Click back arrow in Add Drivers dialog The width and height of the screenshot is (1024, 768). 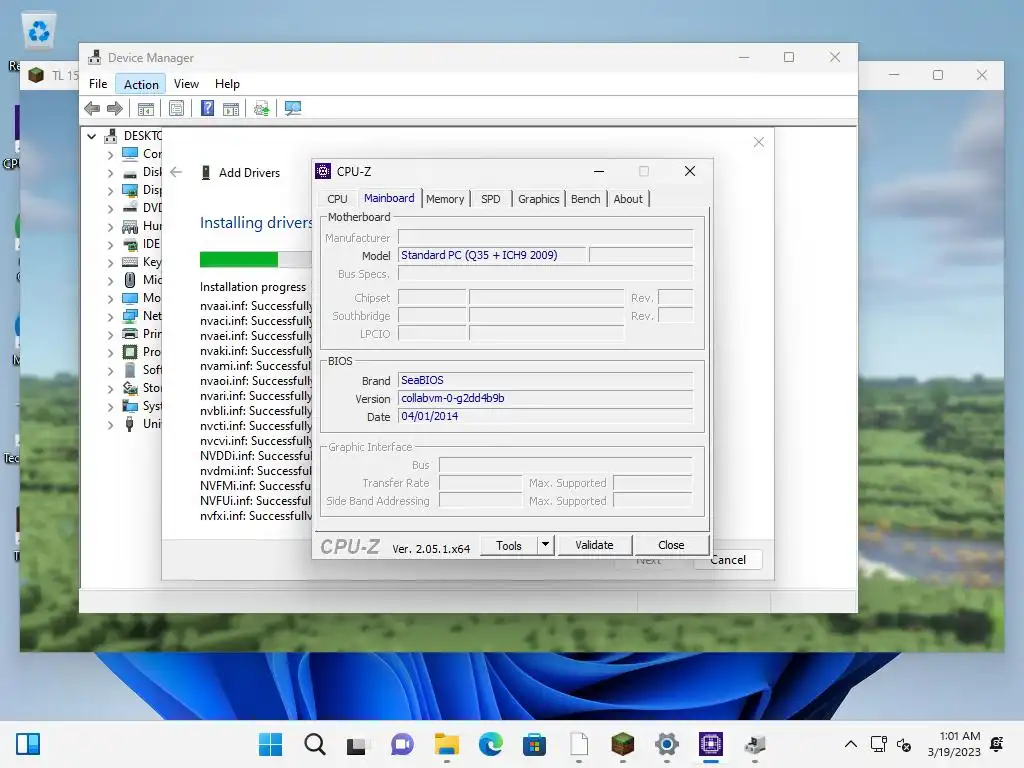click(176, 172)
